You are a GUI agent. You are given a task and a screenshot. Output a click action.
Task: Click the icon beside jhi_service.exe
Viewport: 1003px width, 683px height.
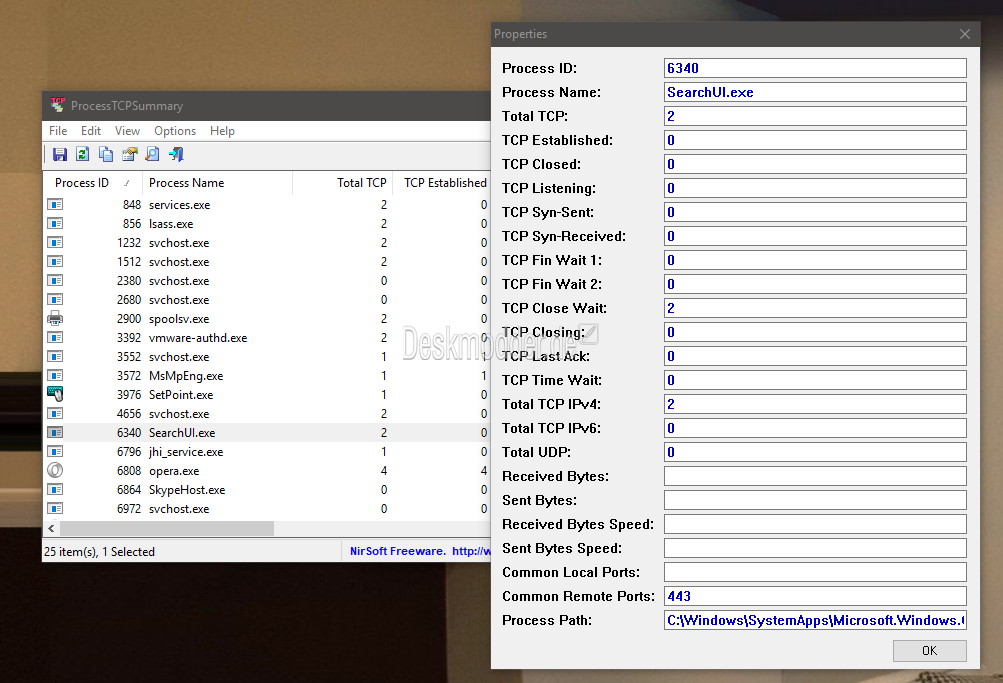[x=55, y=451]
